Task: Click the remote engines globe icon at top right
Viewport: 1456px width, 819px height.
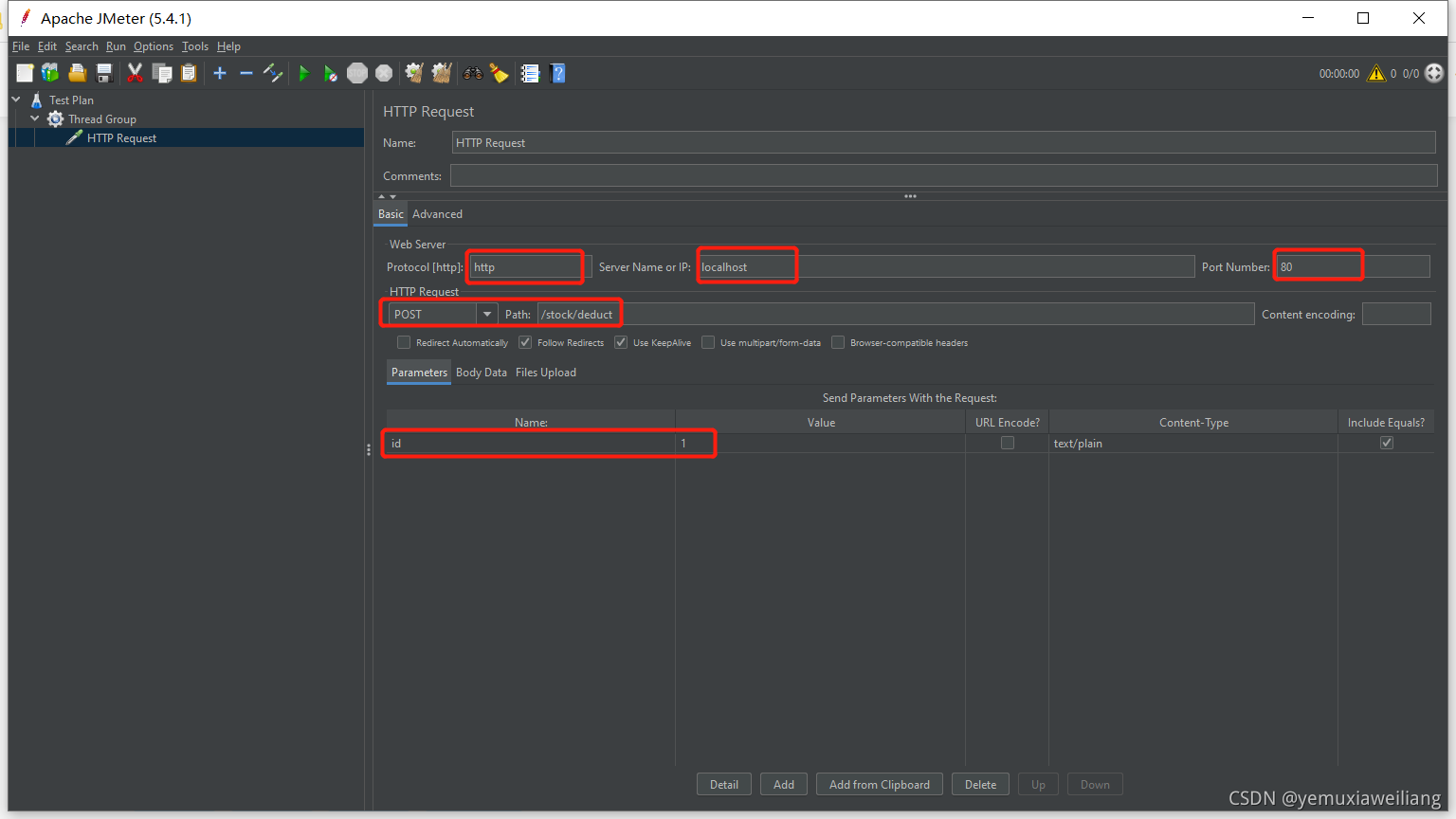Action: tap(1434, 73)
